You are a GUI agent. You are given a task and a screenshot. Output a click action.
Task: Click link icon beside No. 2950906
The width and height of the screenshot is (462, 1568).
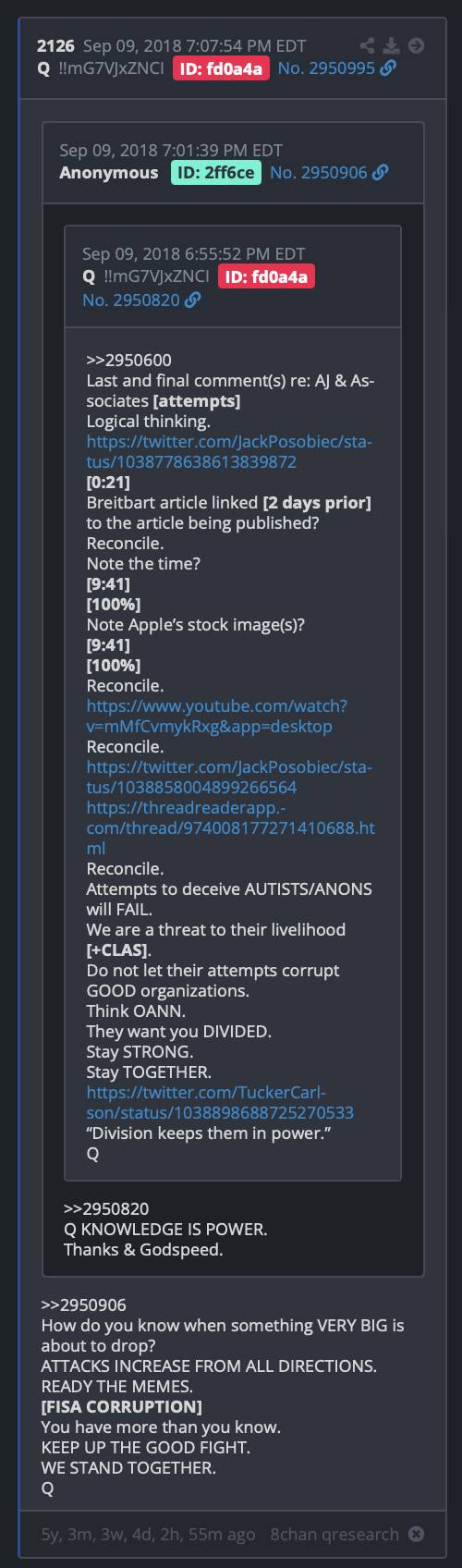[381, 173]
